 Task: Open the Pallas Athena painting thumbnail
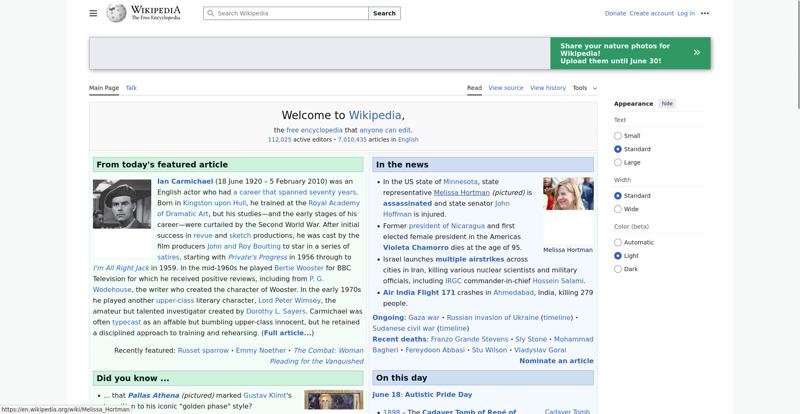click(334, 400)
